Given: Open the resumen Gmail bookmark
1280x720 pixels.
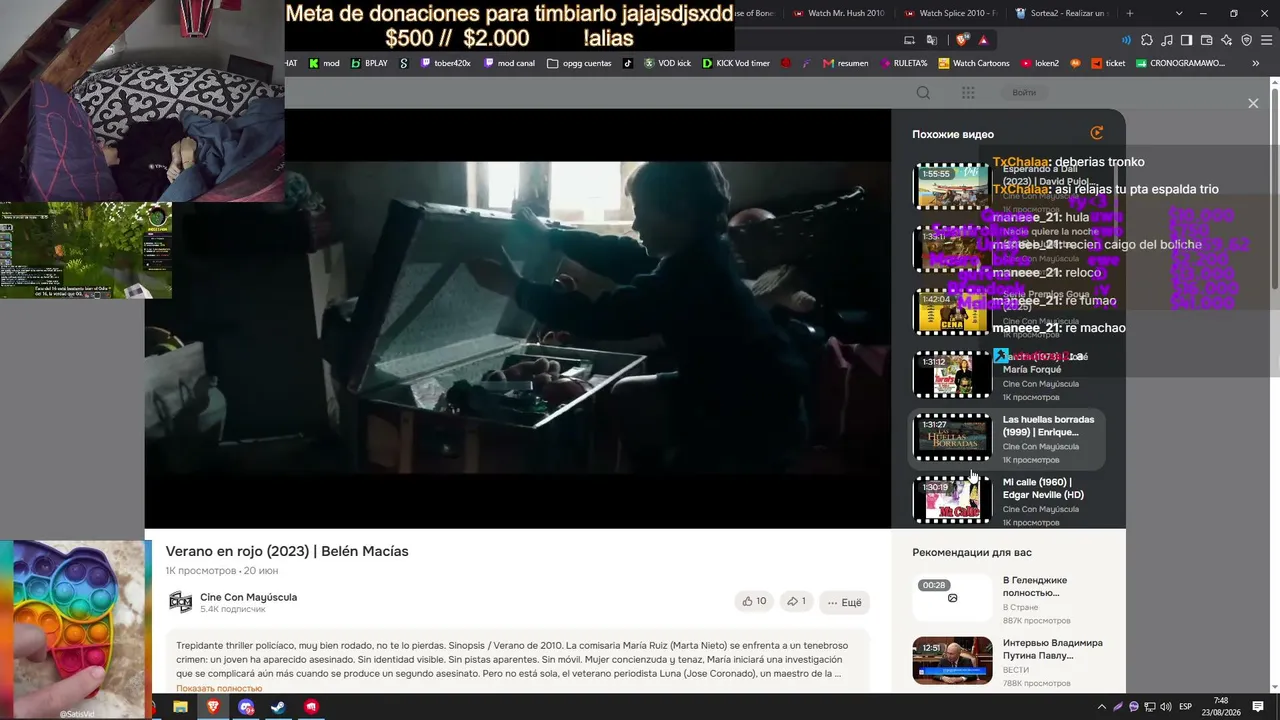Looking at the screenshot, I should click(x=846, y=63).
